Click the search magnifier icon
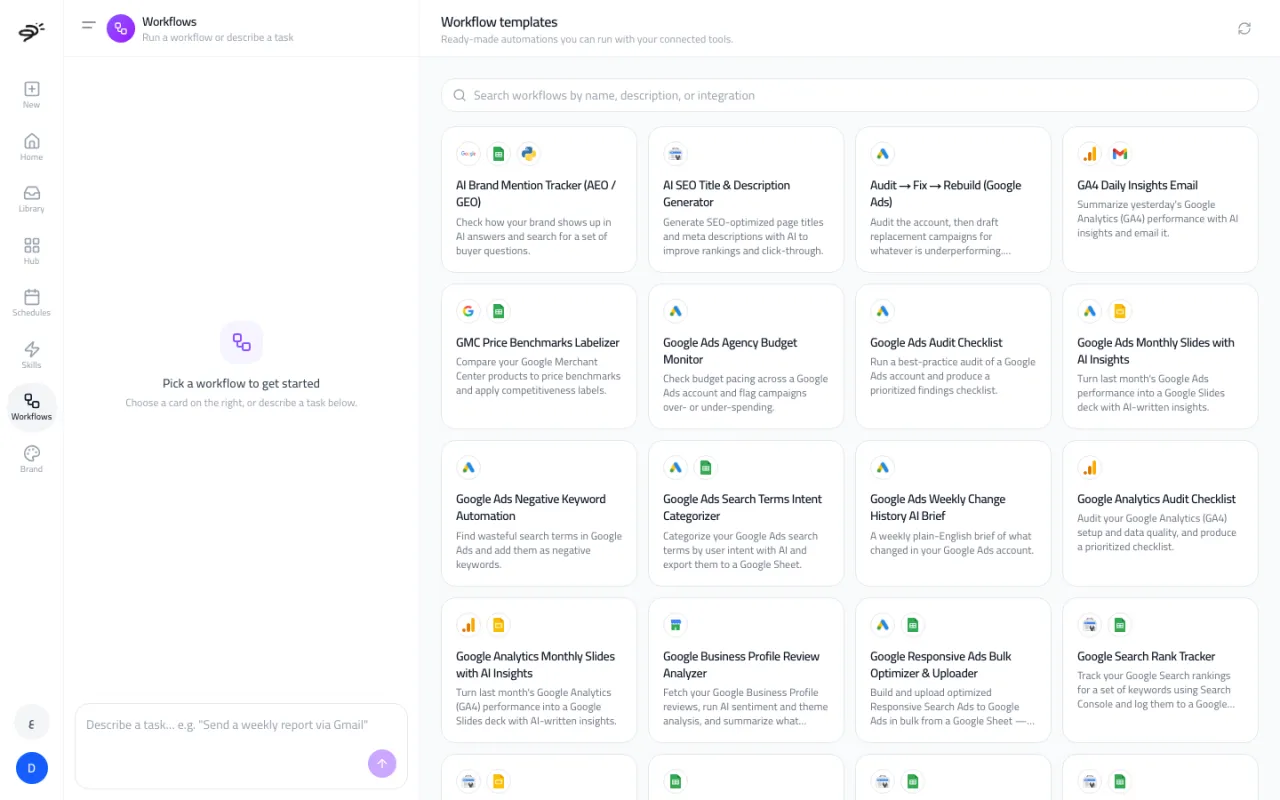Screen dimensions: 1280x800 click(x=460, y=95)
